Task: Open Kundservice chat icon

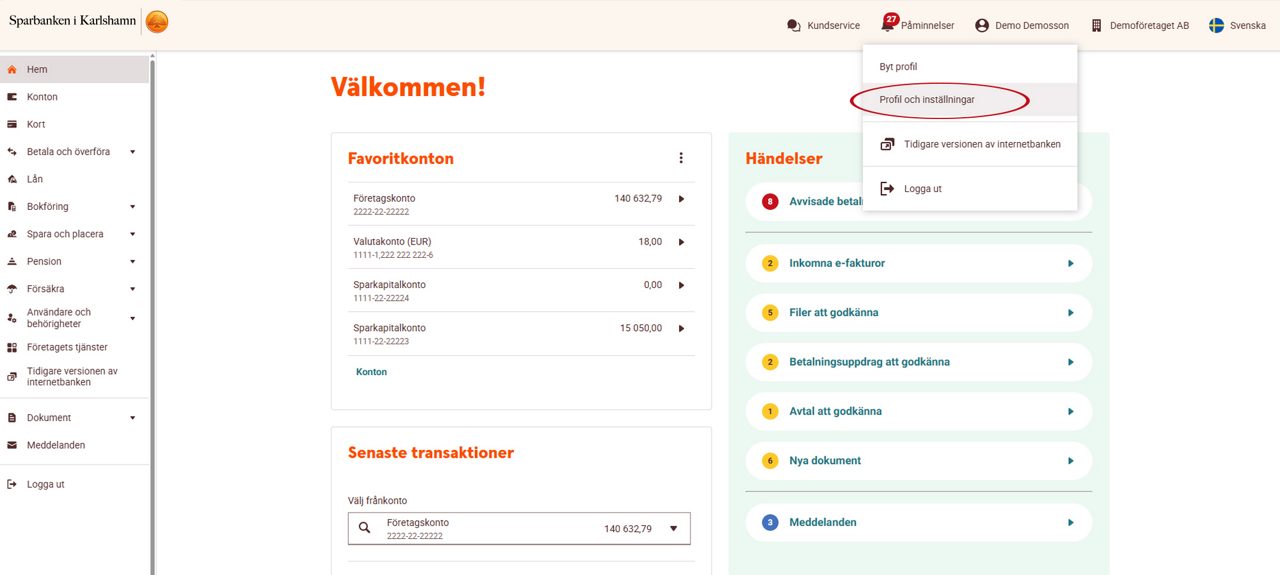Action: tap(794, 26)
